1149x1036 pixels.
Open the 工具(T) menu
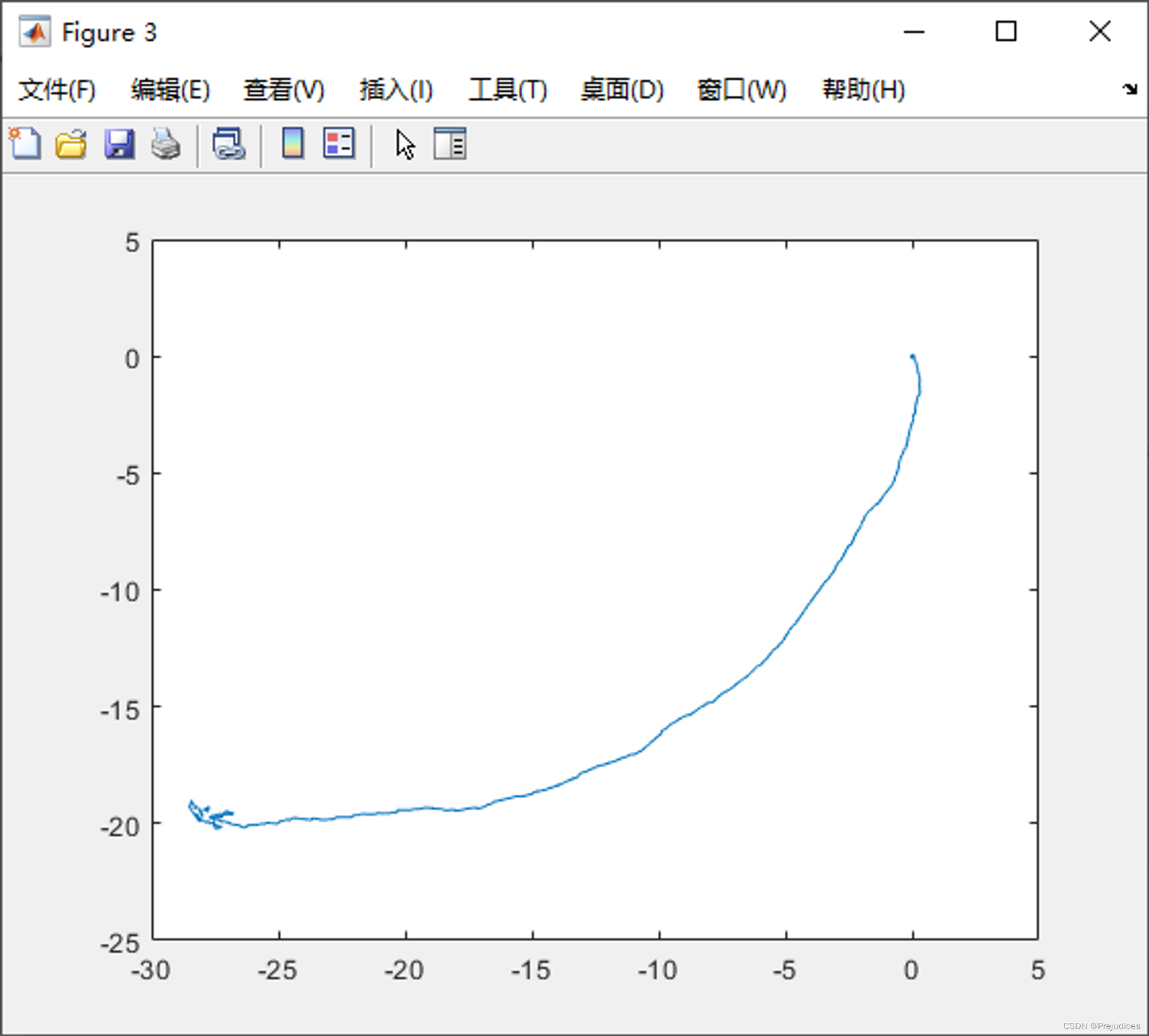click(508, 90)
